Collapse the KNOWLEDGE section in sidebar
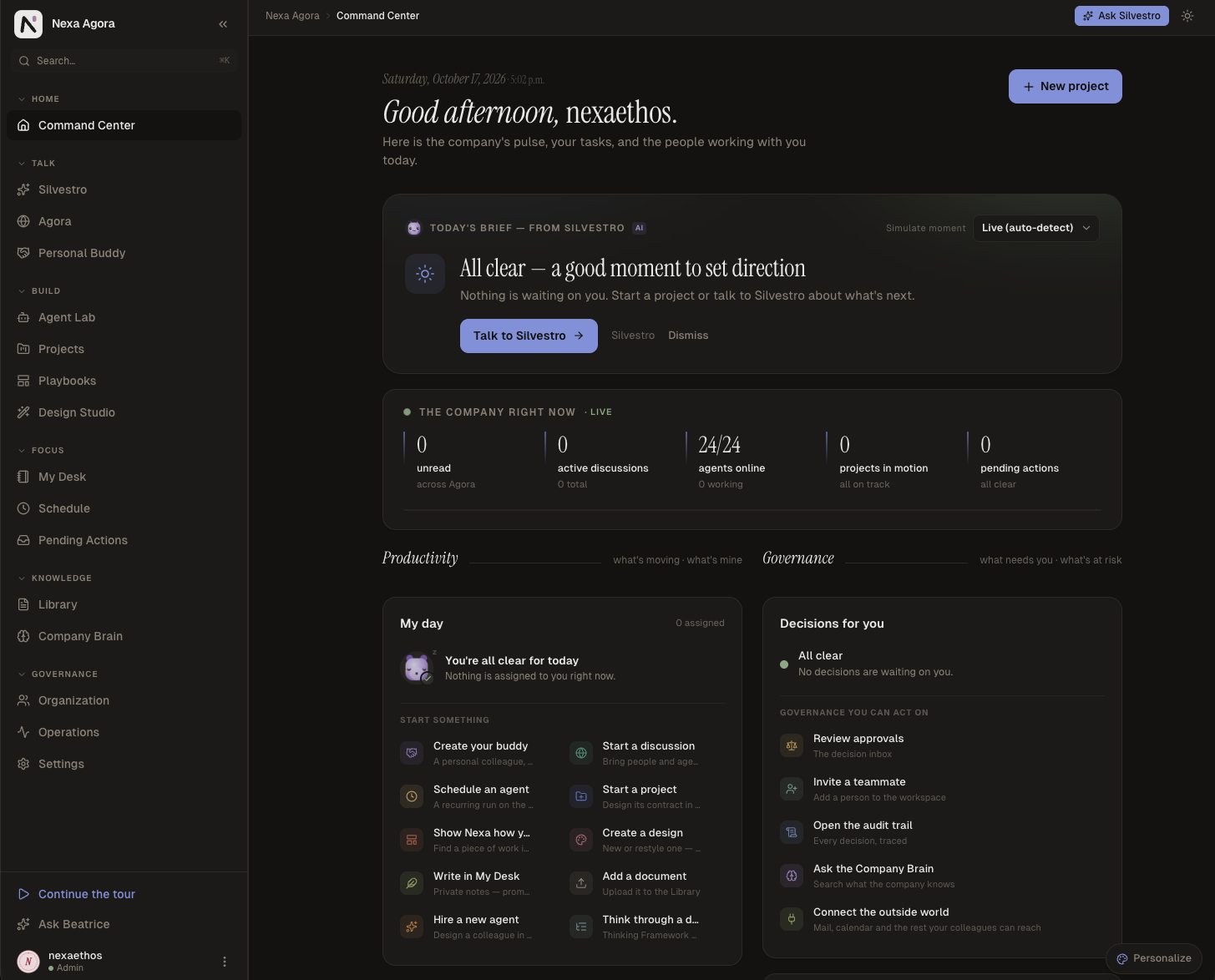The height and width of the screenshot is (980, 1215). [55, 578]
